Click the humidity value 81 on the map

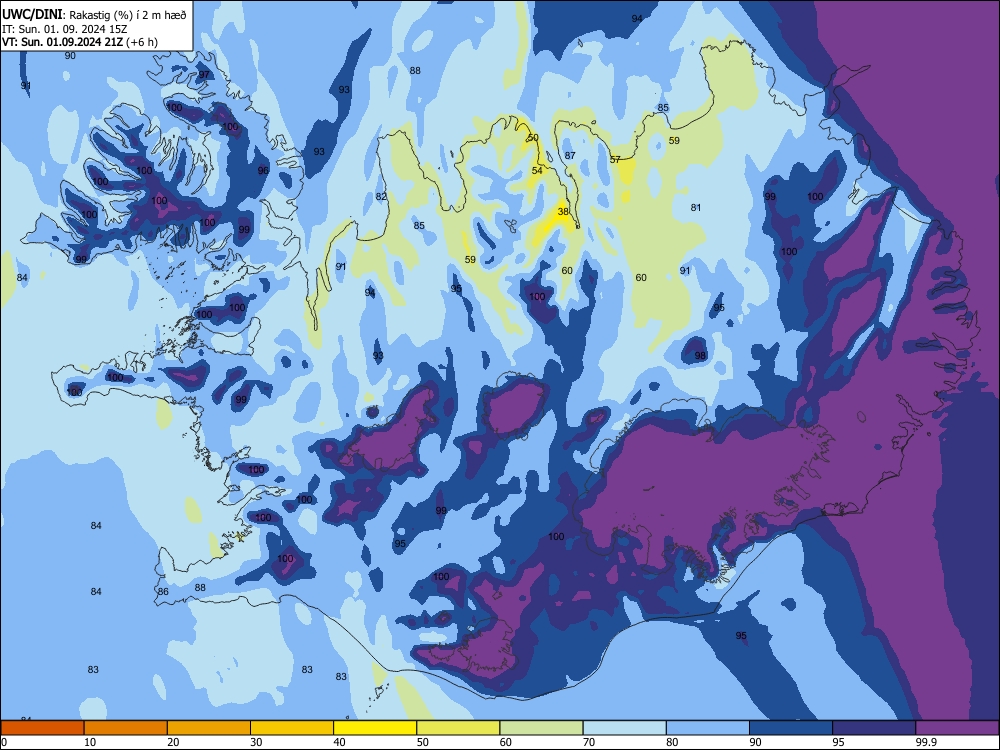click(696, 207)
